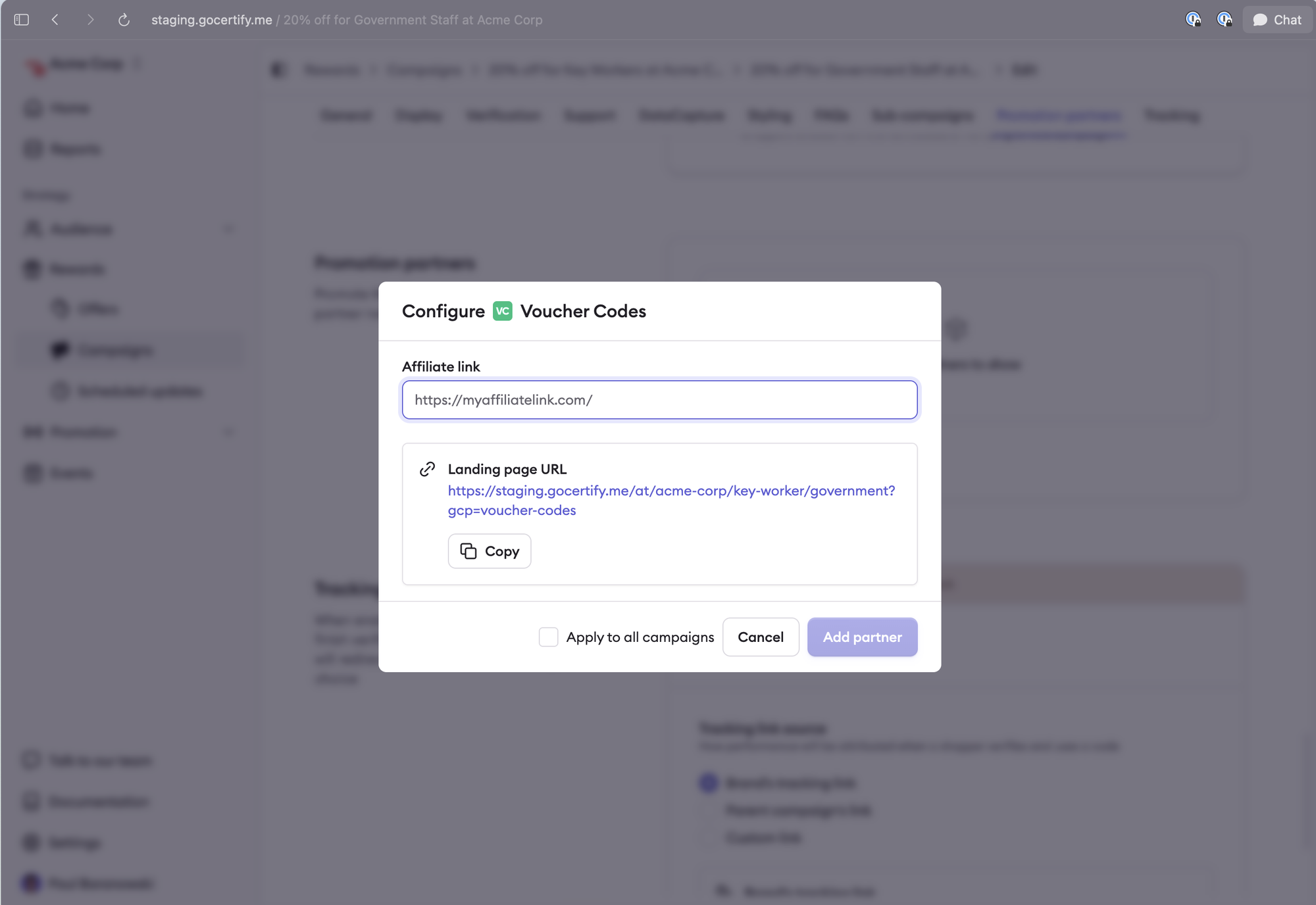Go forward with the browser forward arrow
Image resolution: width=1316 pixels, height=905 pixels.
pos(90,20)
